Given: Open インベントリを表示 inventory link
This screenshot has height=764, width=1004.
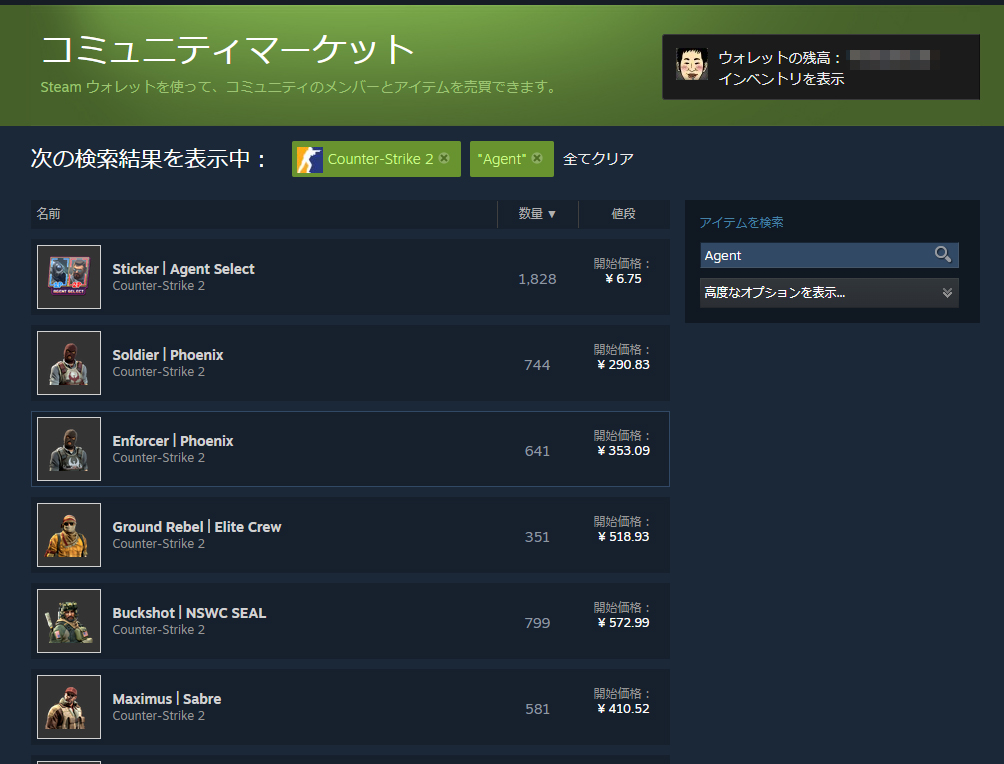Looking at the screenshot, I should pyautogui.click(x=781, y=79).
